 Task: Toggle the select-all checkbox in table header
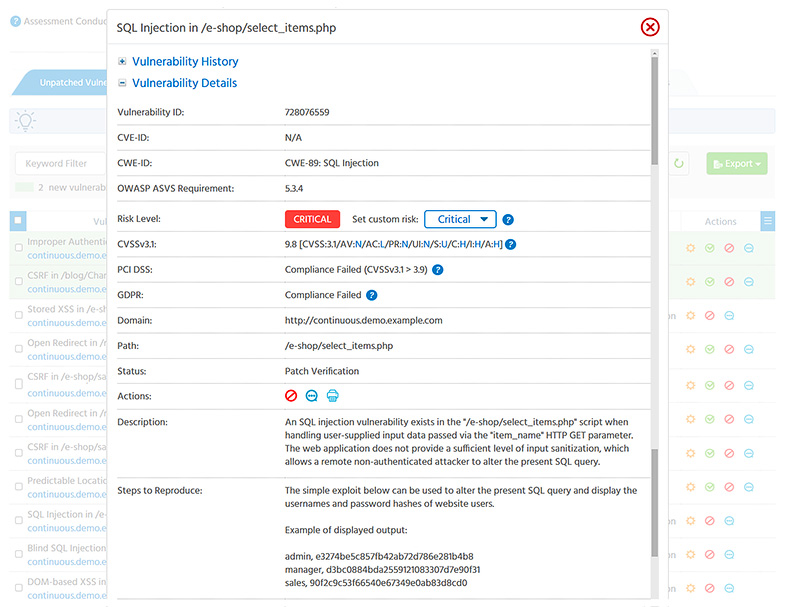point(18,221)
